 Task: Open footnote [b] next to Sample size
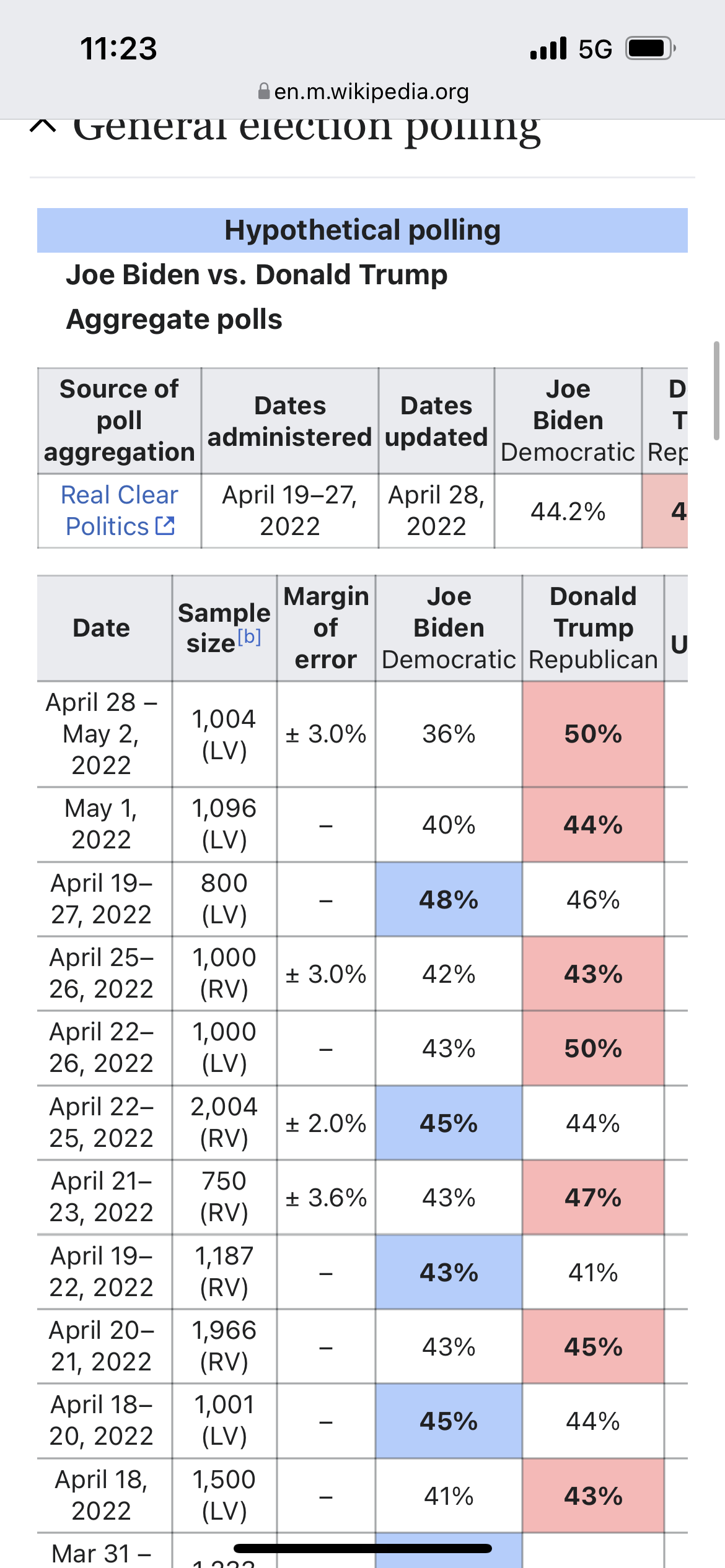pyautogui.click(x=249, y=637)
